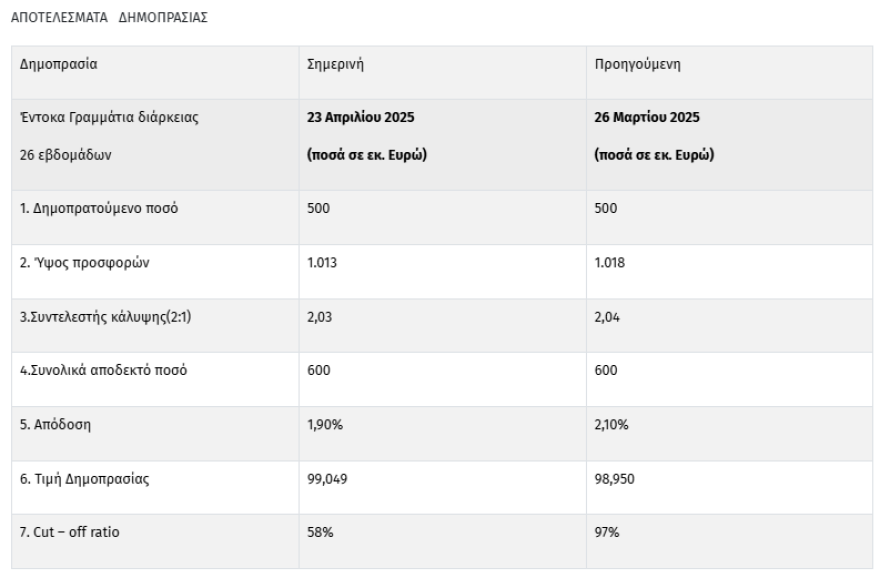880x578 pixels.
Task: Click coverage ratio value 2,03
Action: (x=318, y=317)
